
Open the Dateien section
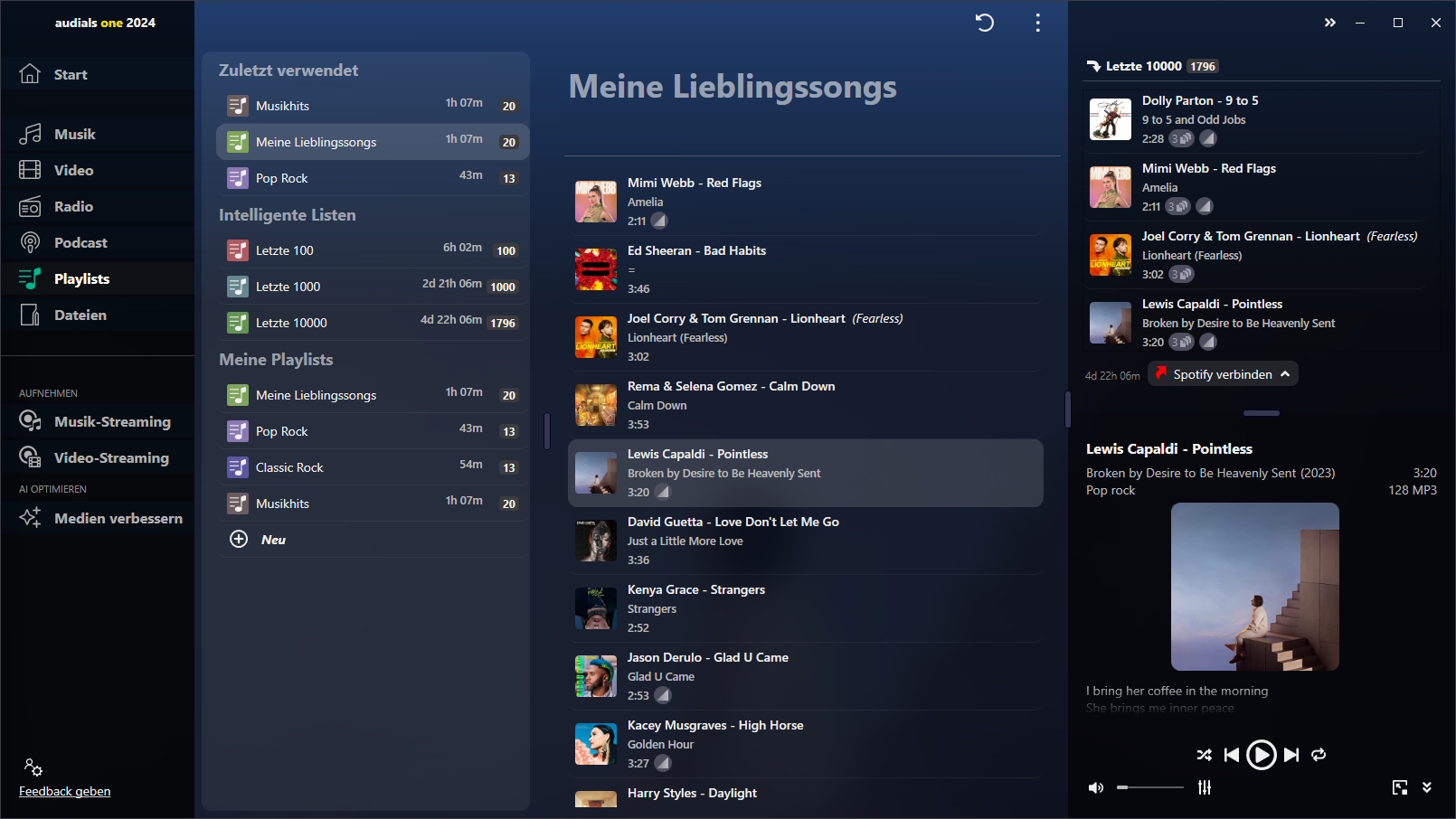pyautogui.click(x=97, y=315)
